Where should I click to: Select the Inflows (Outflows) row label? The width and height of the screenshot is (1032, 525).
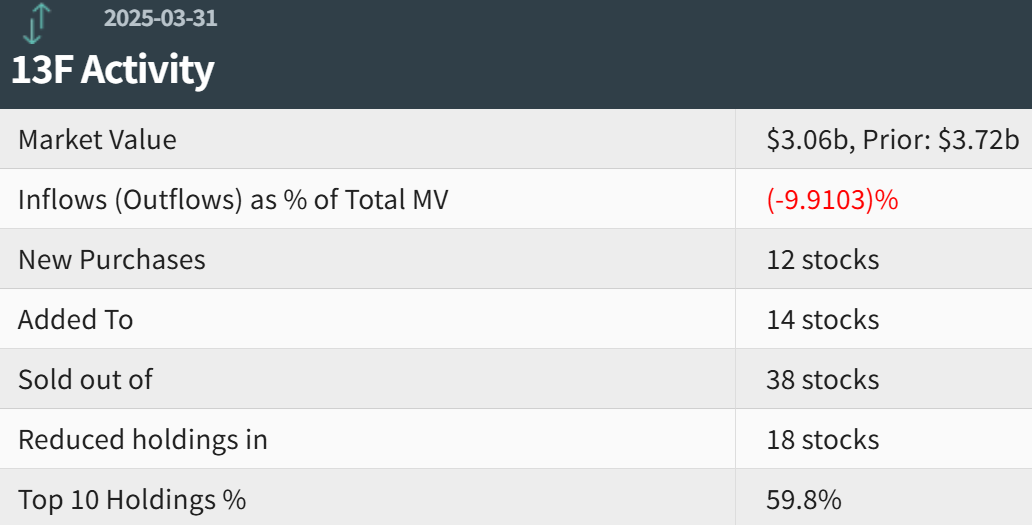click(x=233, y=200)
